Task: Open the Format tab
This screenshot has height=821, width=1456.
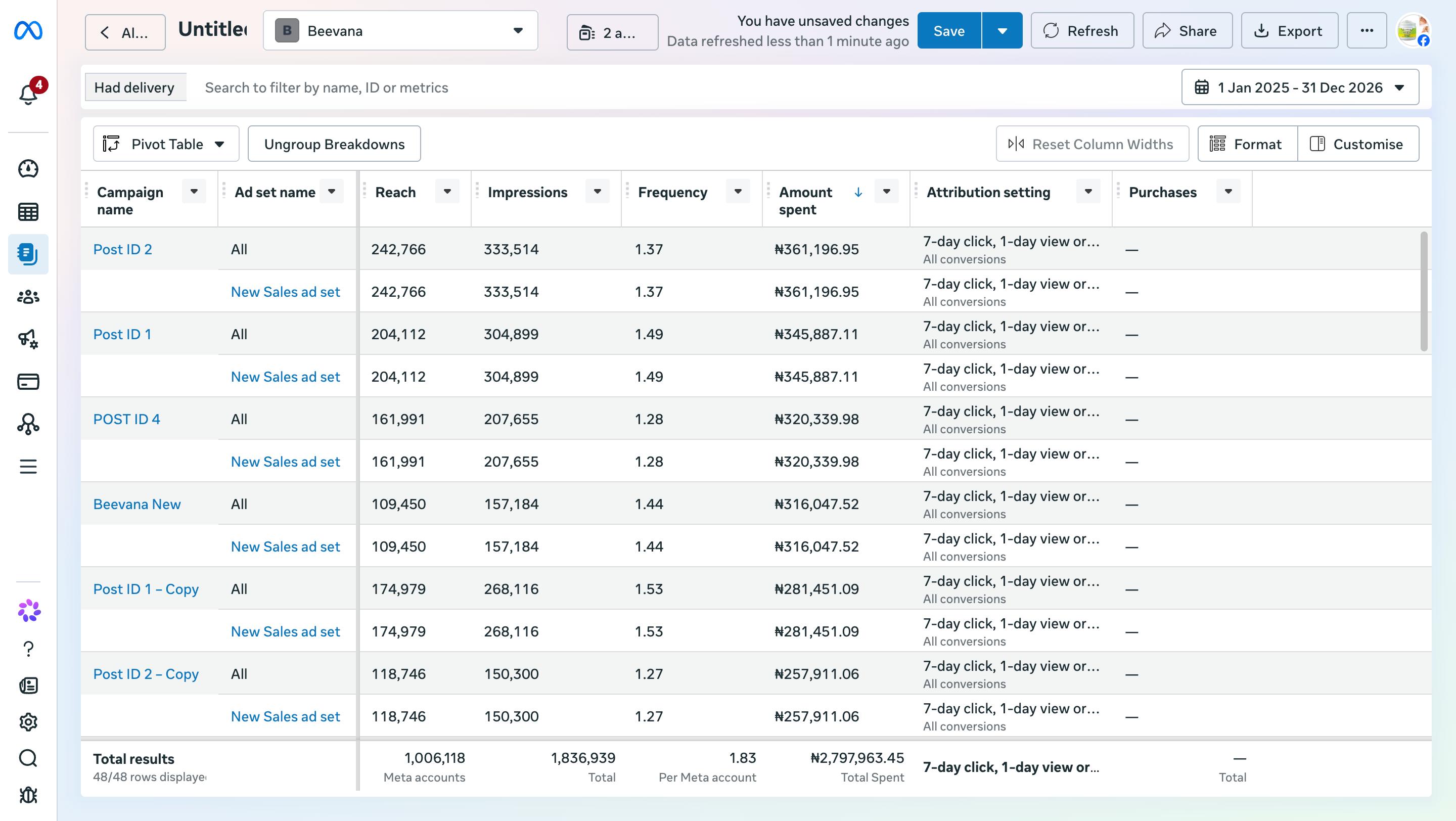Action: (1247, 144)
